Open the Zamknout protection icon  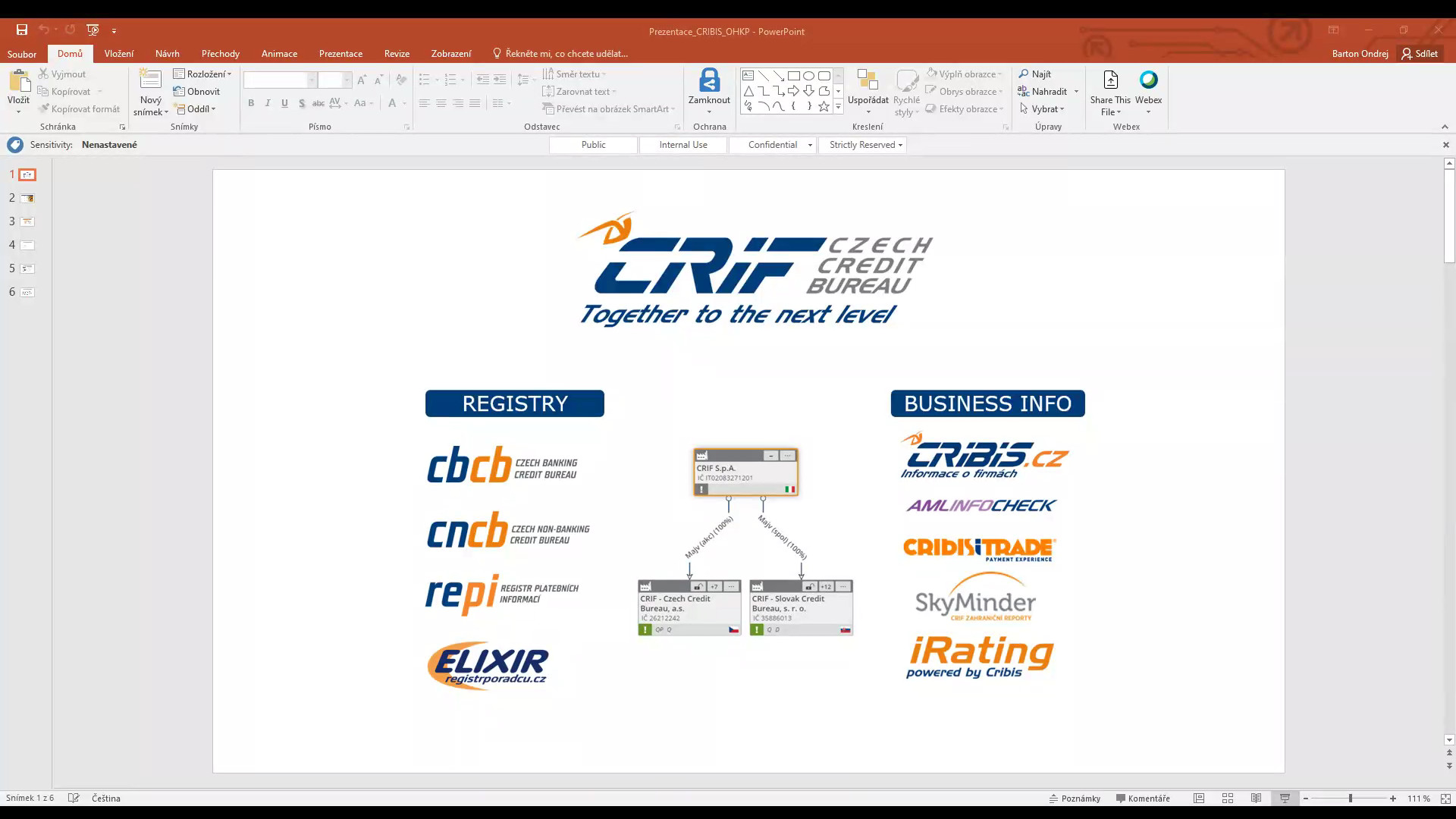click(709, 80)
